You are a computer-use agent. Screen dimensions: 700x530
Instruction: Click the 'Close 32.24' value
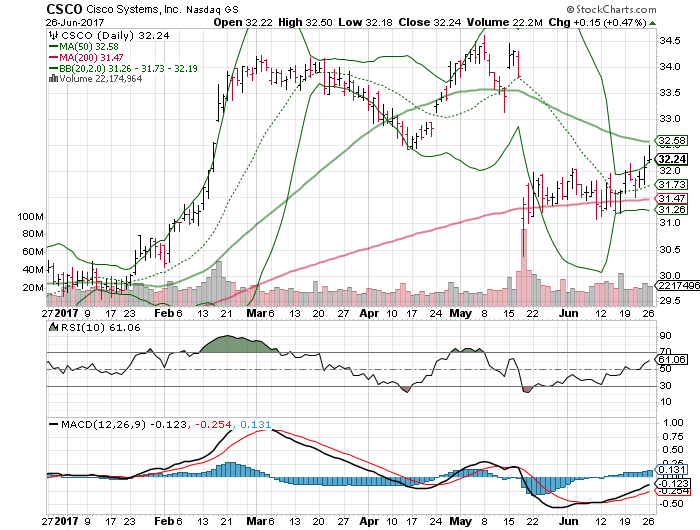tap(429, 22)
